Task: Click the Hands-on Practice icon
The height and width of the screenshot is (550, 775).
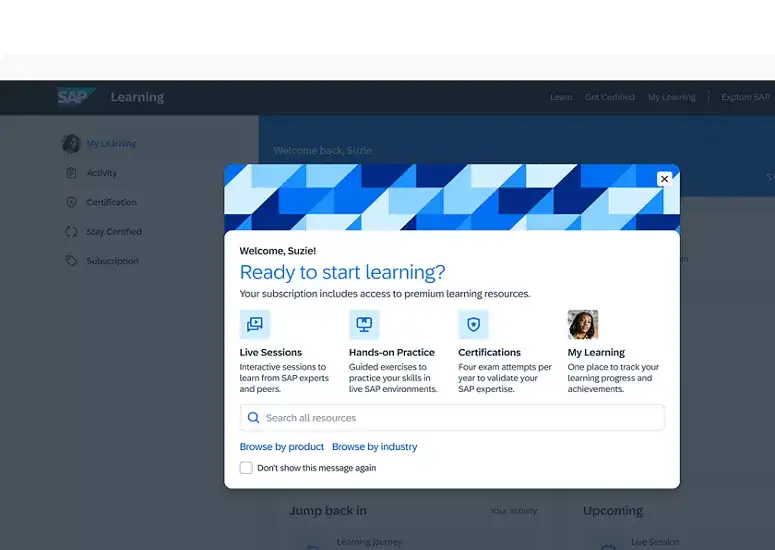Action: (x=364, y=324)
